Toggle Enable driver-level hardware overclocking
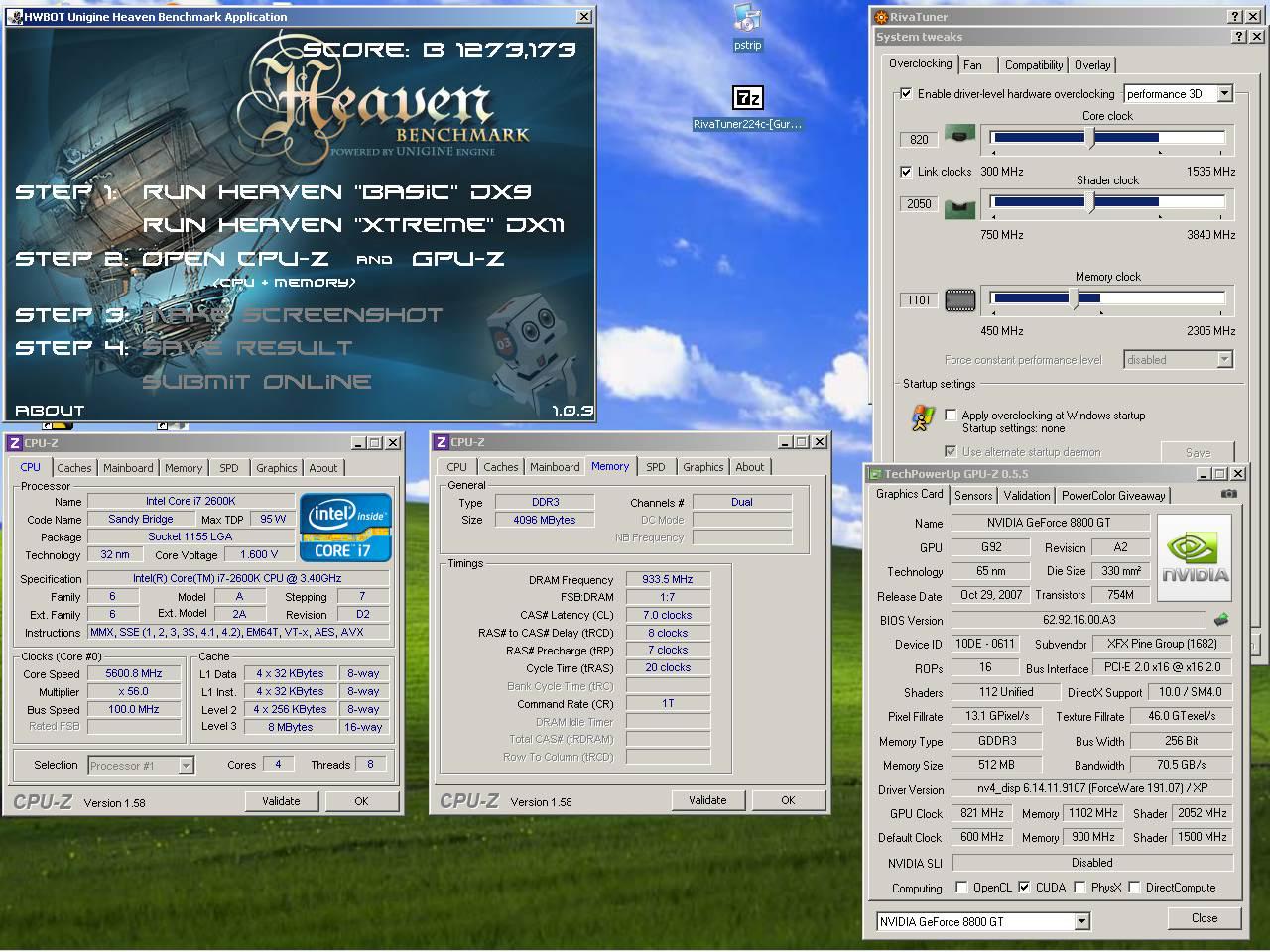Screen dimensions: 1270x952 pos(906,94)
